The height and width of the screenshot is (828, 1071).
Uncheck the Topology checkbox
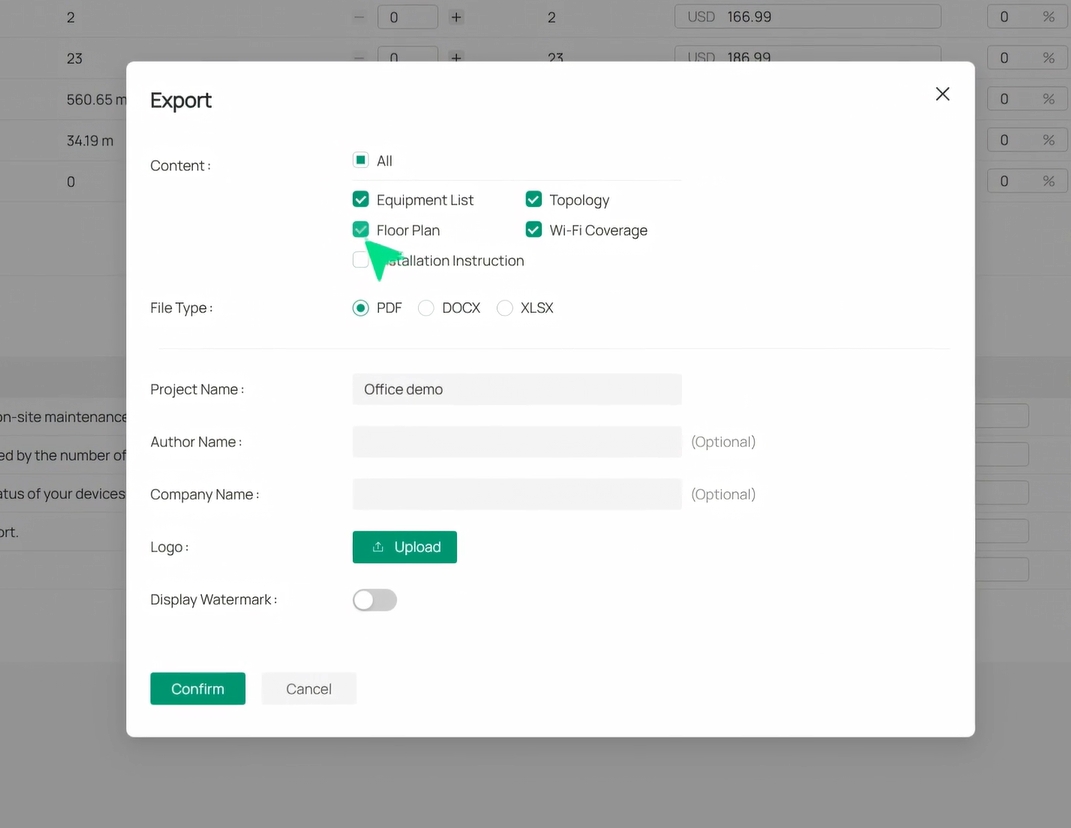(x=534, y=200)
